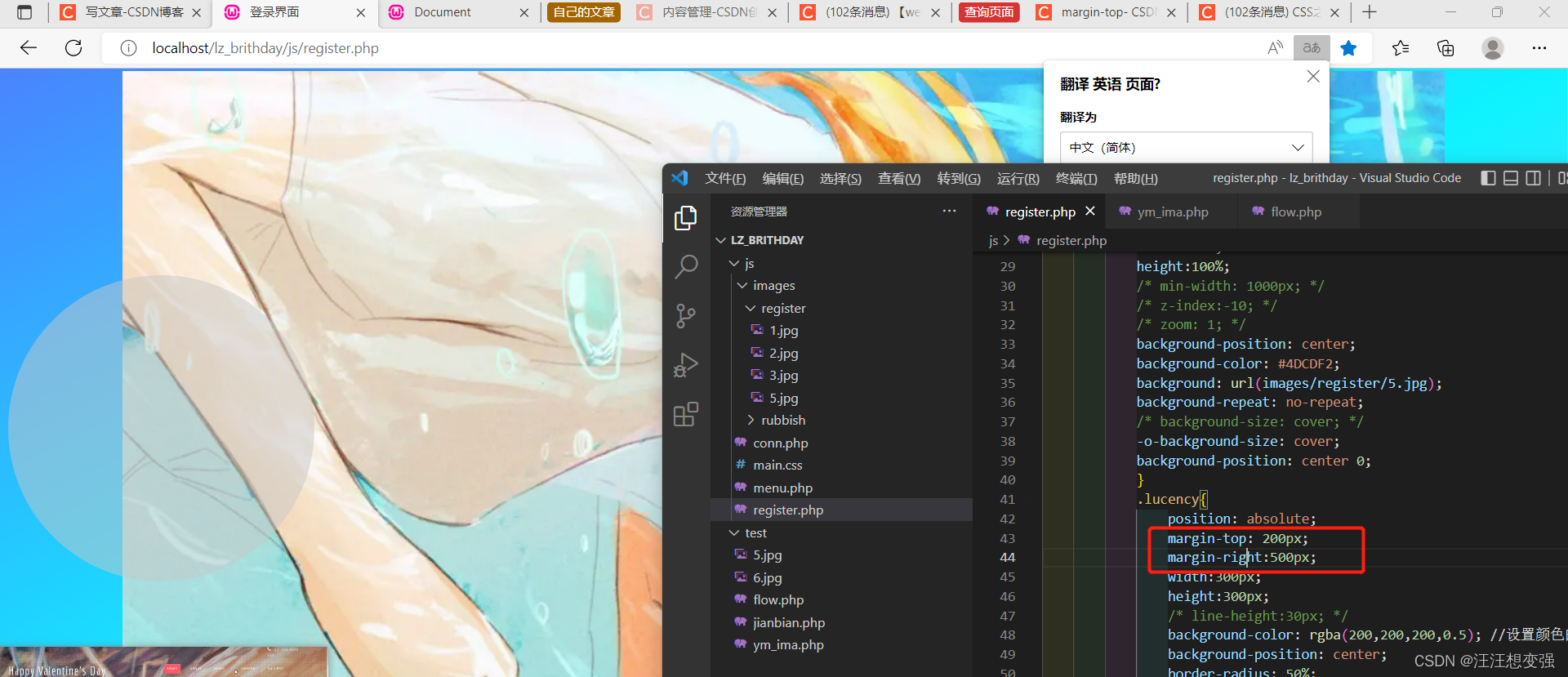Viewport: 1568px width, 677px height.
Task: Click editor line number 44
Action: pyautogui.click(x=1008, y=557)
